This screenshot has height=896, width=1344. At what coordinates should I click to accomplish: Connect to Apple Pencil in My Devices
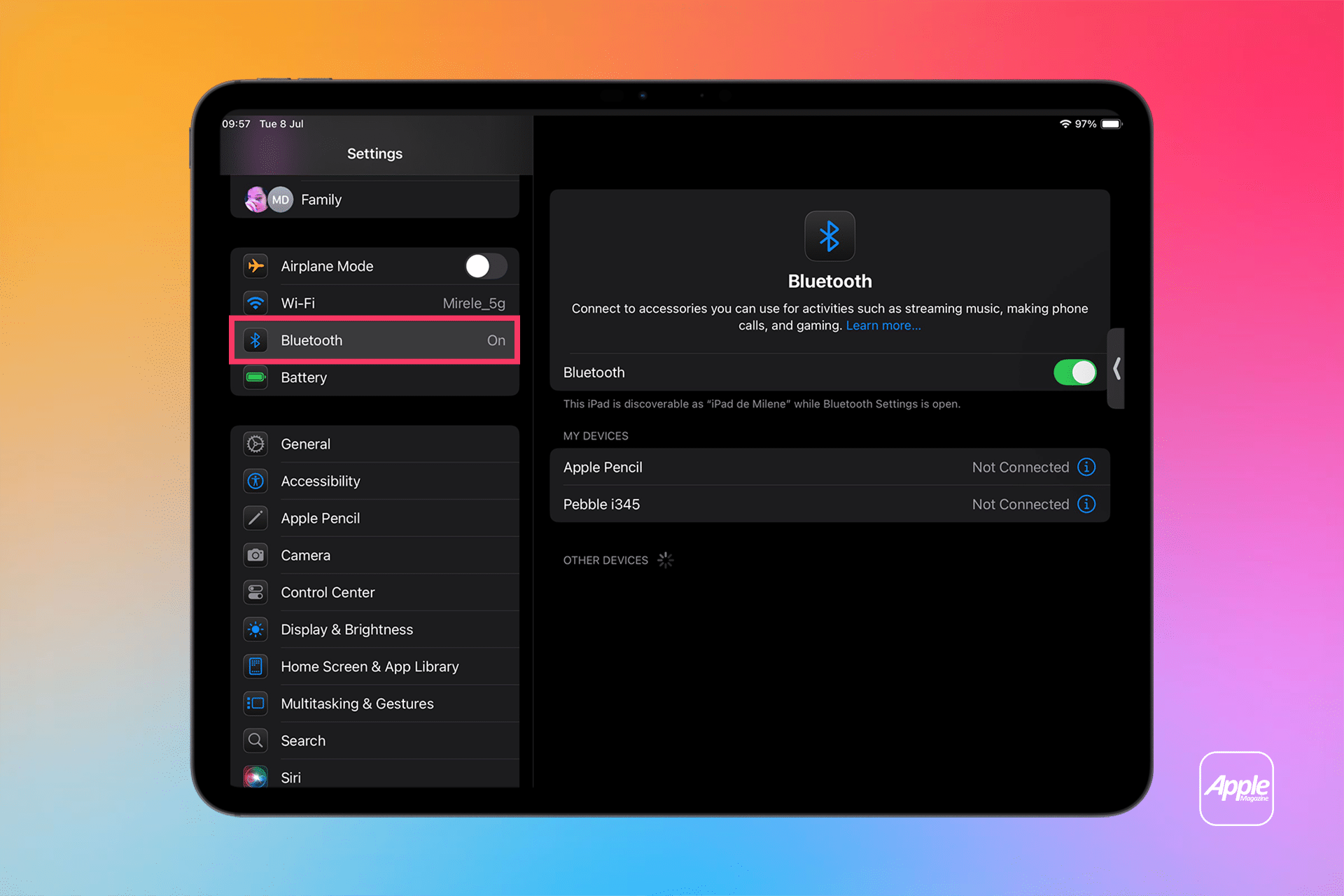[x=829, y=467]
